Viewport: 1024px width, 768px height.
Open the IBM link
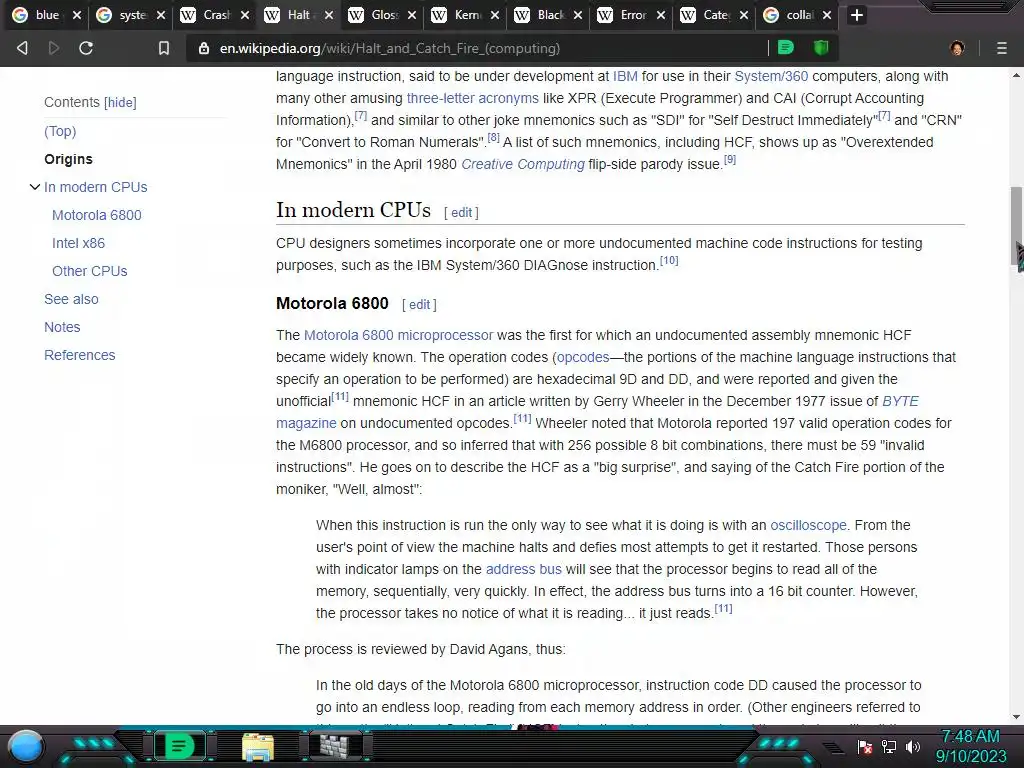pyautogui.click(x=625, y=76)
